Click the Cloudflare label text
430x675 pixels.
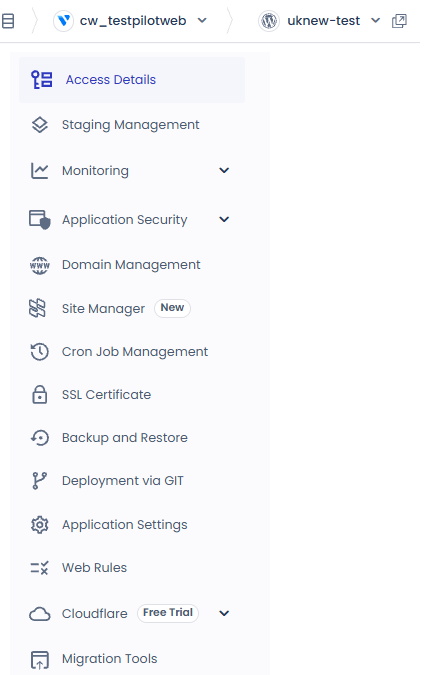coord(95,613)
